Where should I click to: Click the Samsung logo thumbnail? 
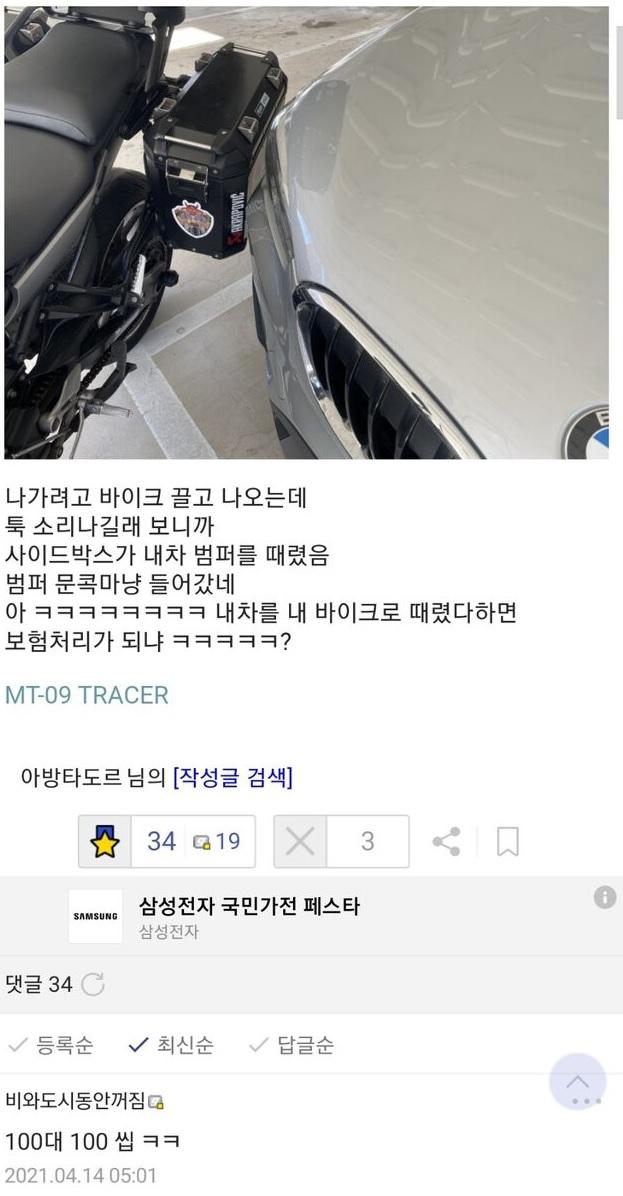(95, 915)
